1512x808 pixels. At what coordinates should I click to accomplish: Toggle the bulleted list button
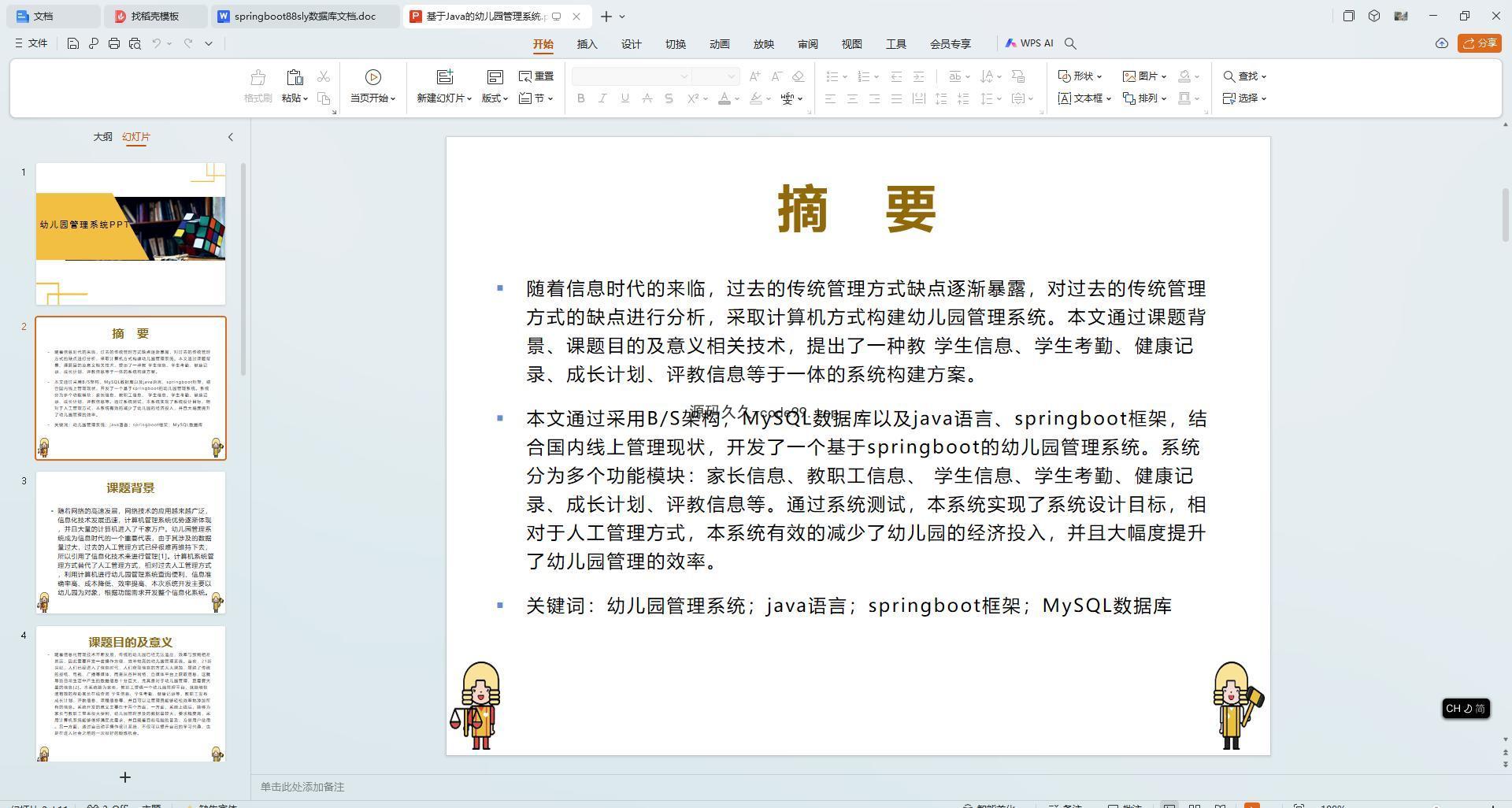832,76
